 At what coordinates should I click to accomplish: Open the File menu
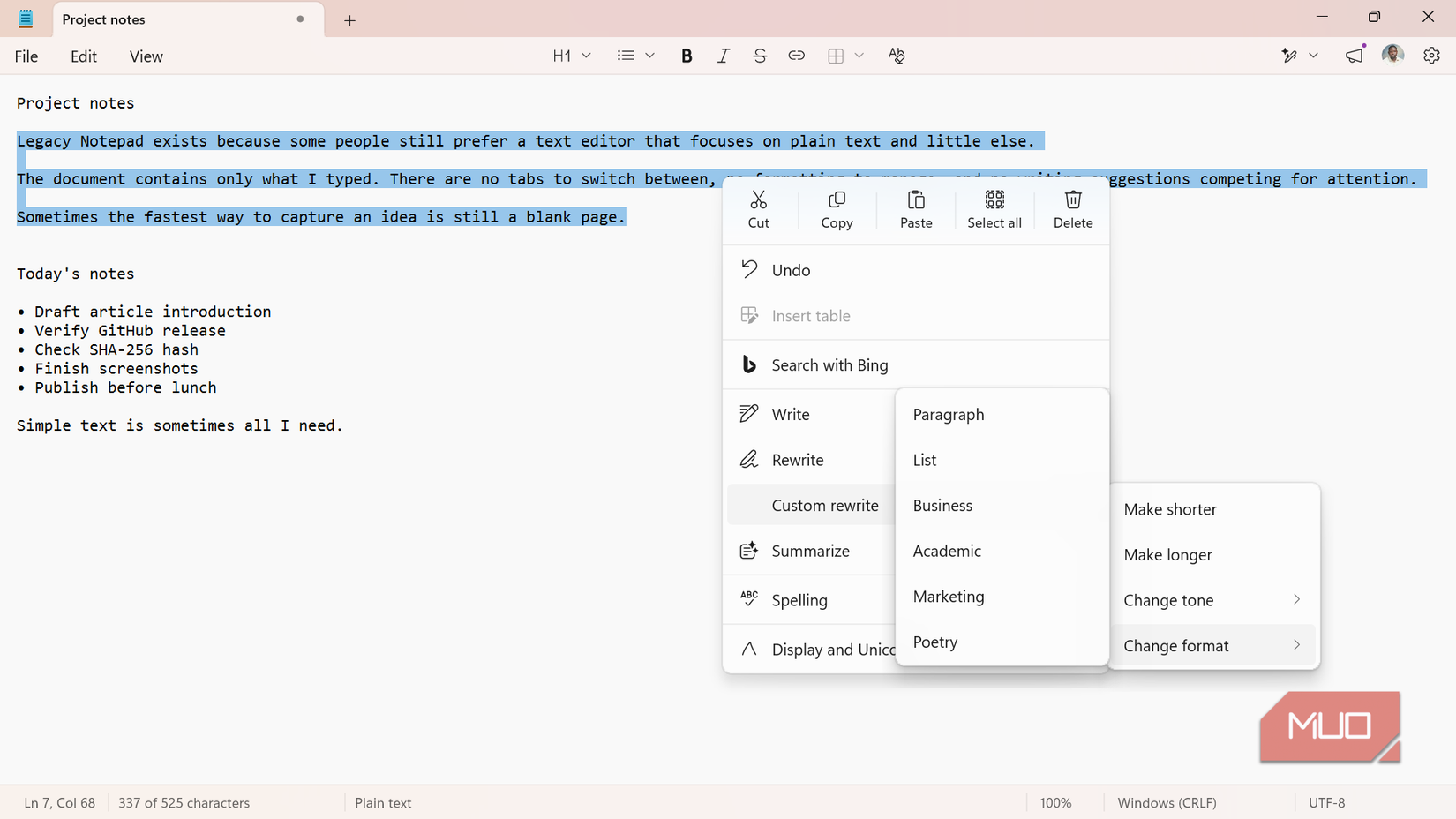click(x=26, y=56)
